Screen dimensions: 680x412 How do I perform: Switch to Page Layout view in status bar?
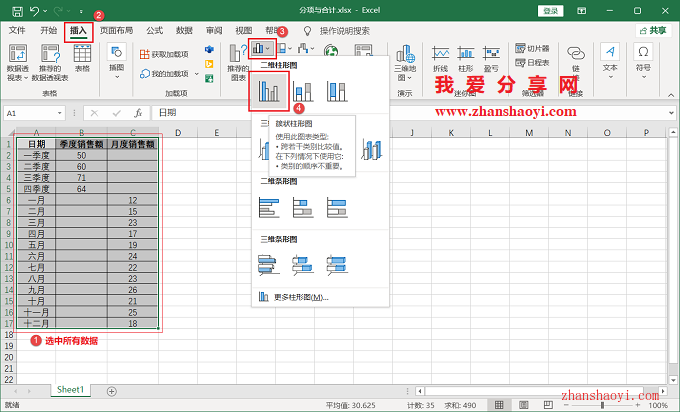point(524,405)
